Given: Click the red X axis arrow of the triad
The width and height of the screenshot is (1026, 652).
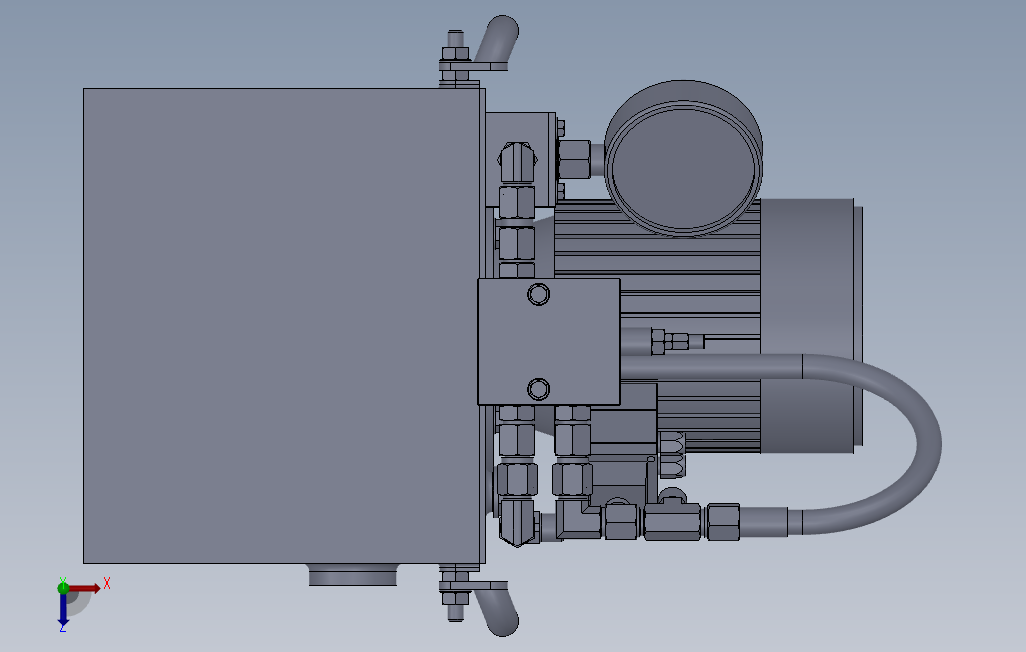Looking at the screenshot, I should [x=85, y=588].
